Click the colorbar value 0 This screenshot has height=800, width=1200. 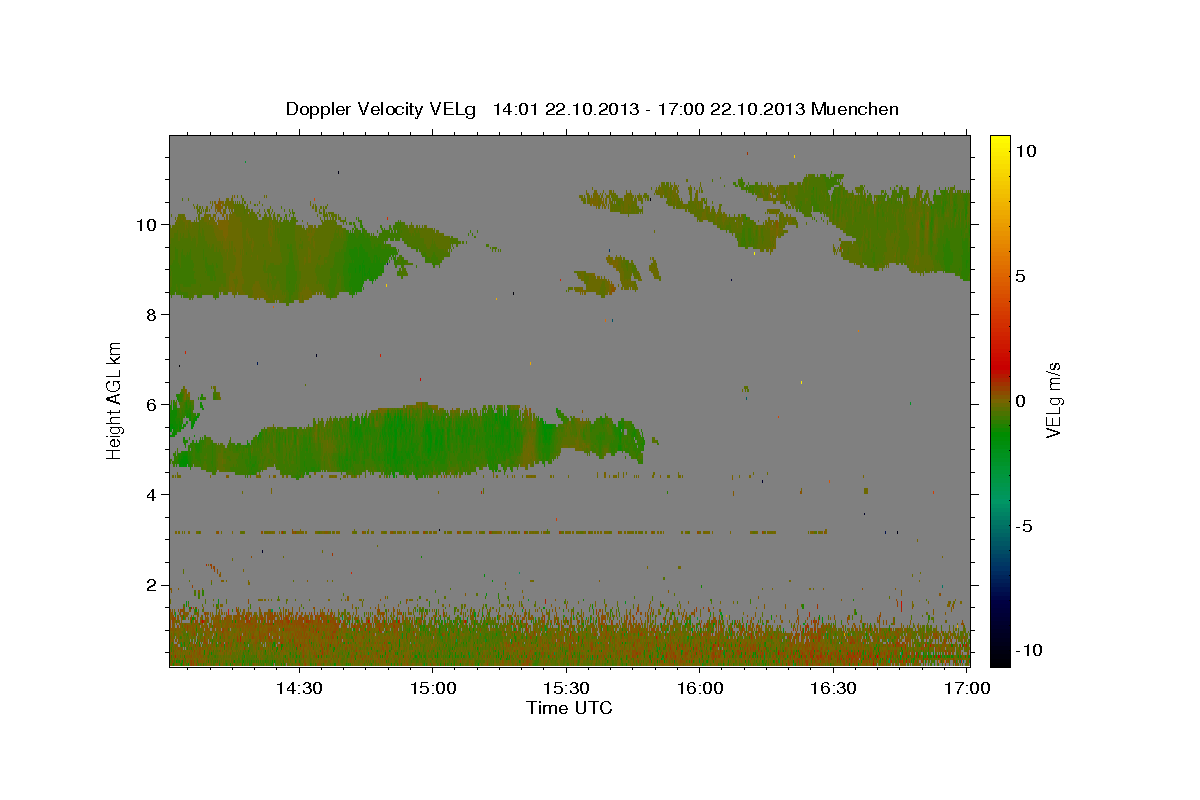tap(1021, 401)
